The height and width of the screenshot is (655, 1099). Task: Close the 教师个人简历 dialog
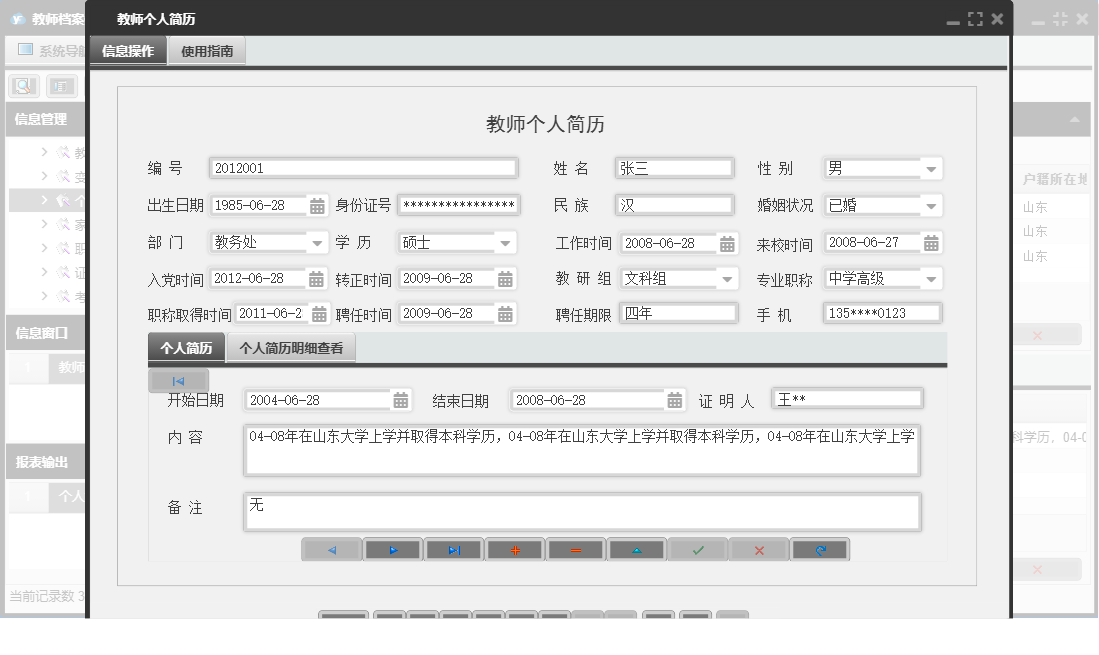coord(997,19)
